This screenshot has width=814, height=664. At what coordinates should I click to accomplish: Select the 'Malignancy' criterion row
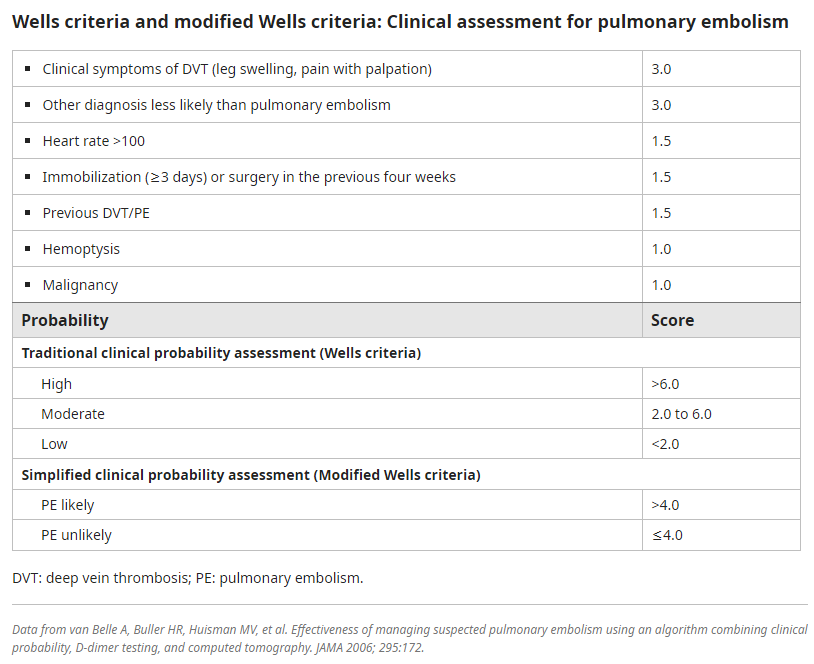pyautogui.click(x=80, y=285)
